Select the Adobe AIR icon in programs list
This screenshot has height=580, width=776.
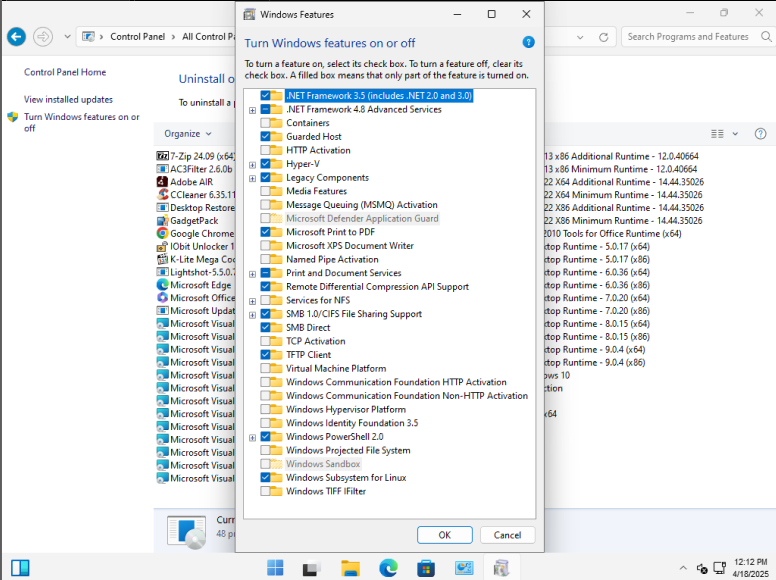(x=162, y=182)
